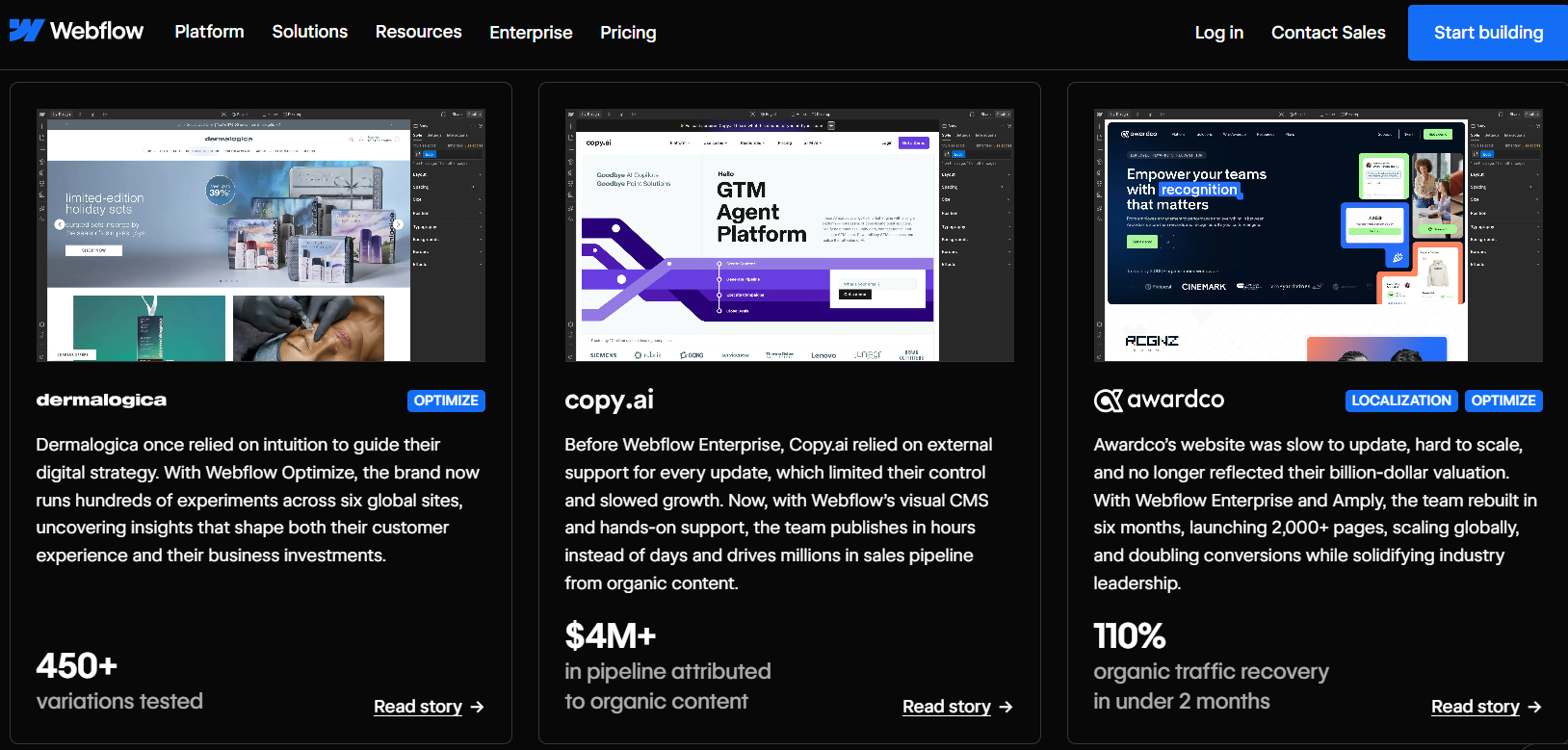Open the Pricing page
The image size is (1568, 750).
pos(628,33)
